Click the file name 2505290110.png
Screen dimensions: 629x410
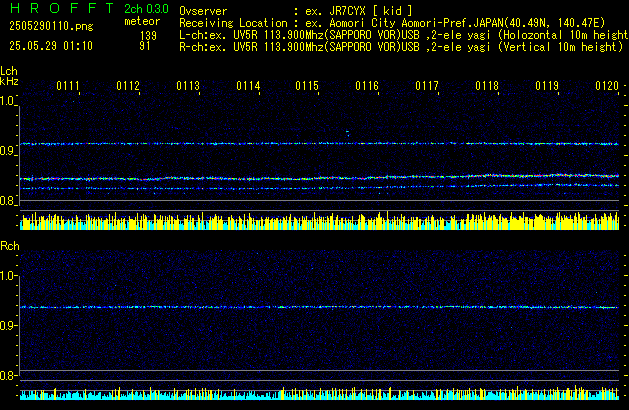tap(51, 26)
